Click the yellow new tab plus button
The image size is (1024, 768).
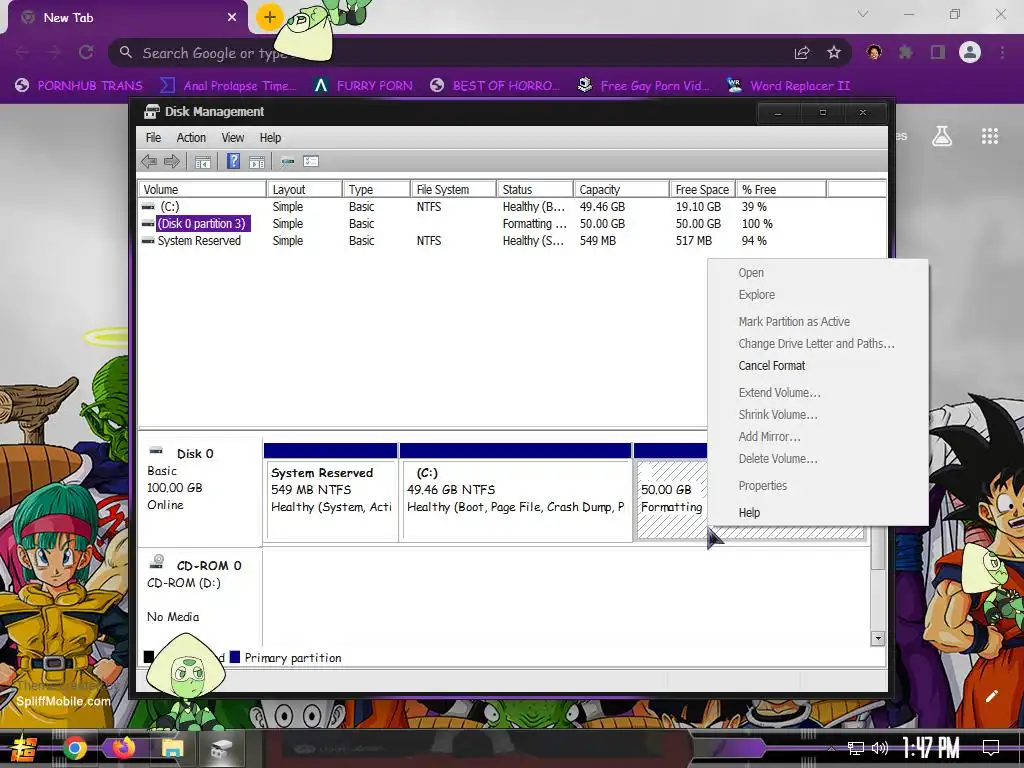(x=269, y=17)
